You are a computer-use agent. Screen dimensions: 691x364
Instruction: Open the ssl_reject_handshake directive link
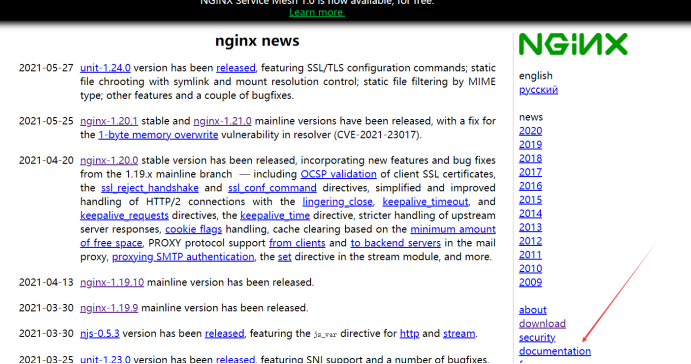(x=150, y=188)
